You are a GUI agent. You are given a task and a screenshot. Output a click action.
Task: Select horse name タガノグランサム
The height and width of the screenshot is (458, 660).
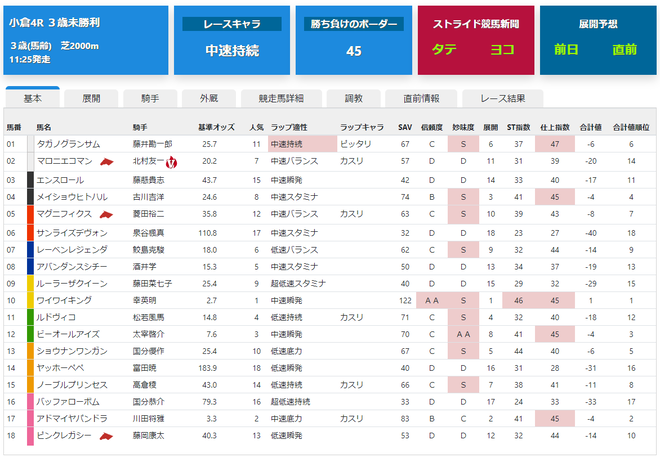[x=68, y=144]
